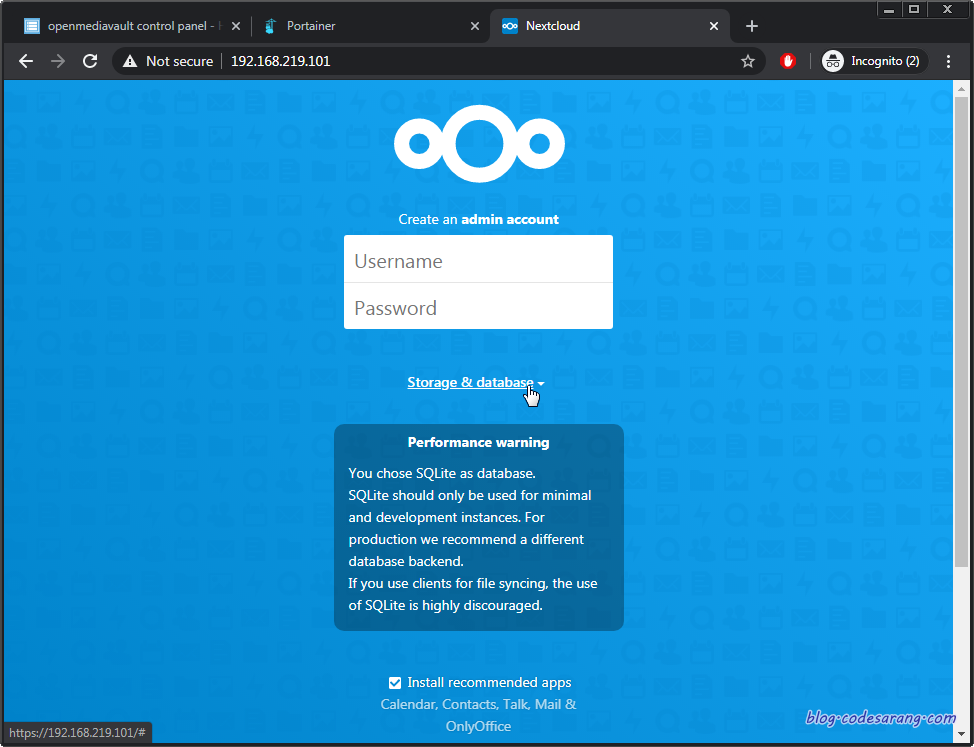974x747 pixels.
Task: Click the Username input field
Action: pos(478,260)
